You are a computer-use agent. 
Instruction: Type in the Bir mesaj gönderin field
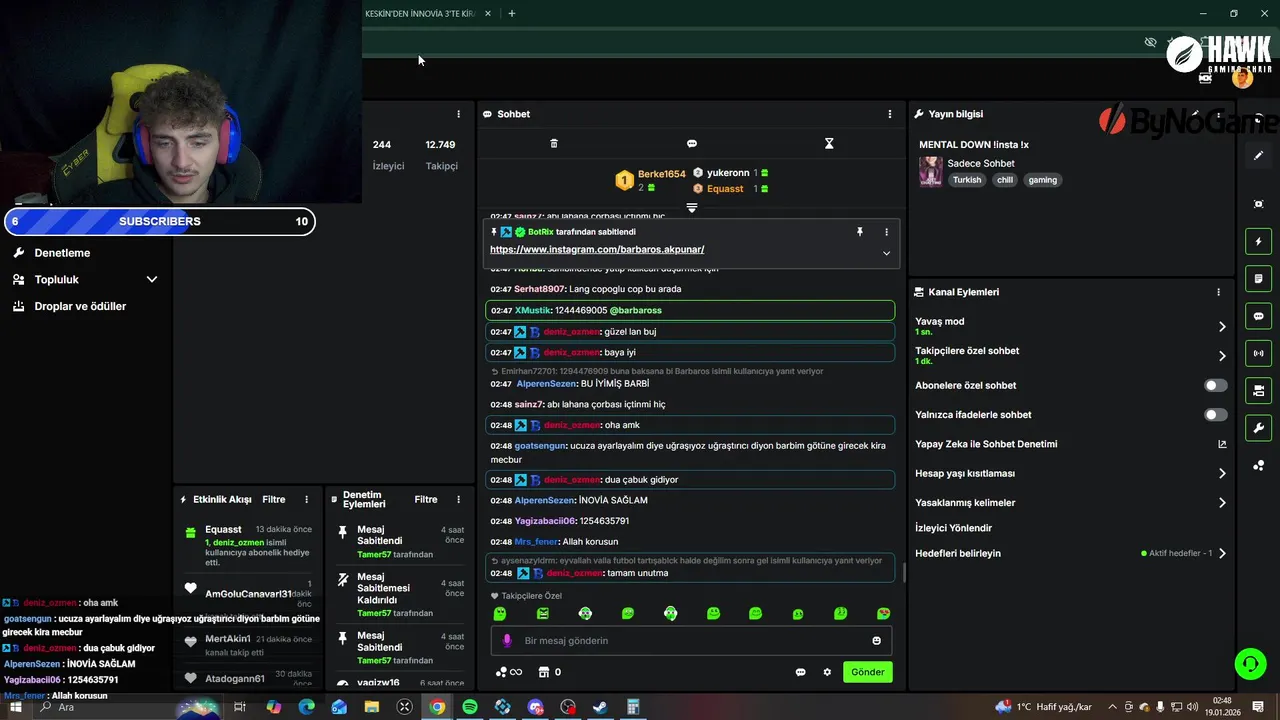coord(691,641)
